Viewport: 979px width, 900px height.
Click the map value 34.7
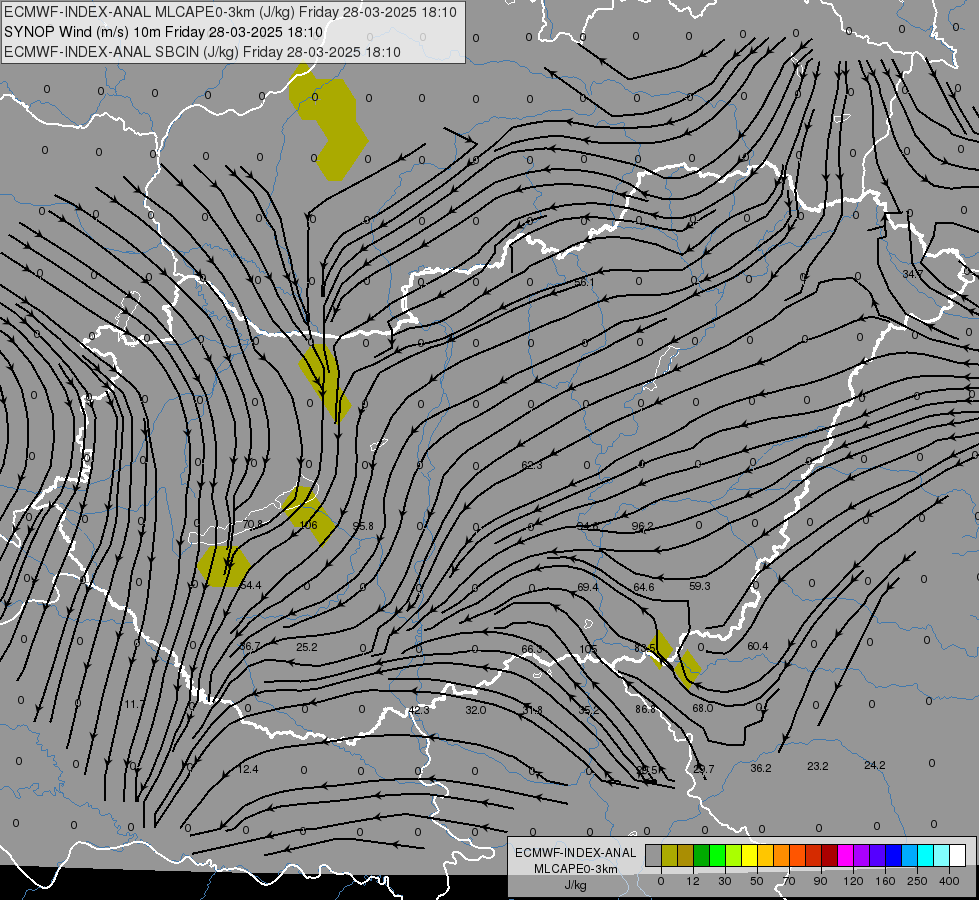pyautogui.click(x=913, y=274)
